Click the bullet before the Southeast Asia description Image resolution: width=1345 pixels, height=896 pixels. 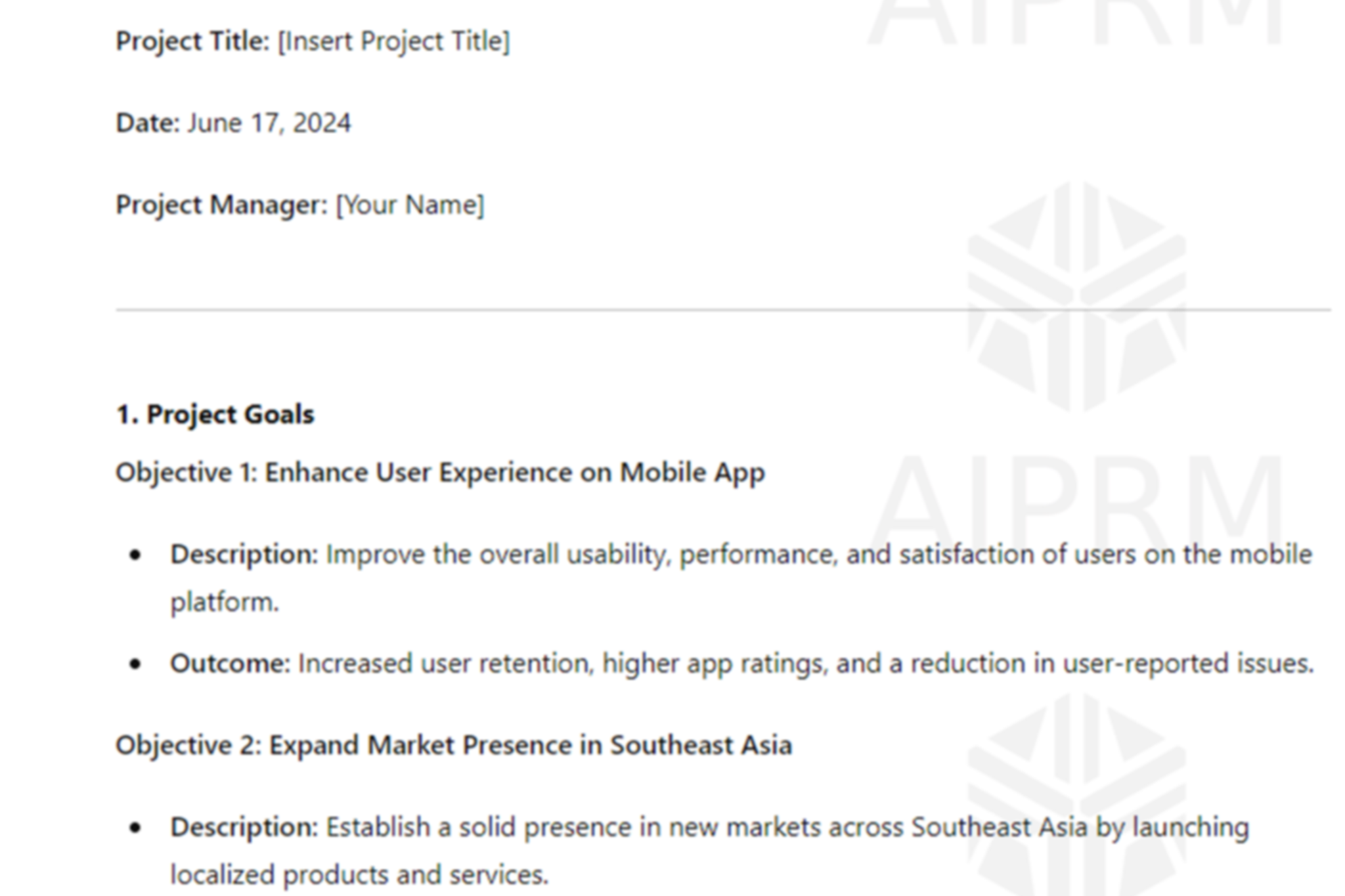click(x=135, y=828)
